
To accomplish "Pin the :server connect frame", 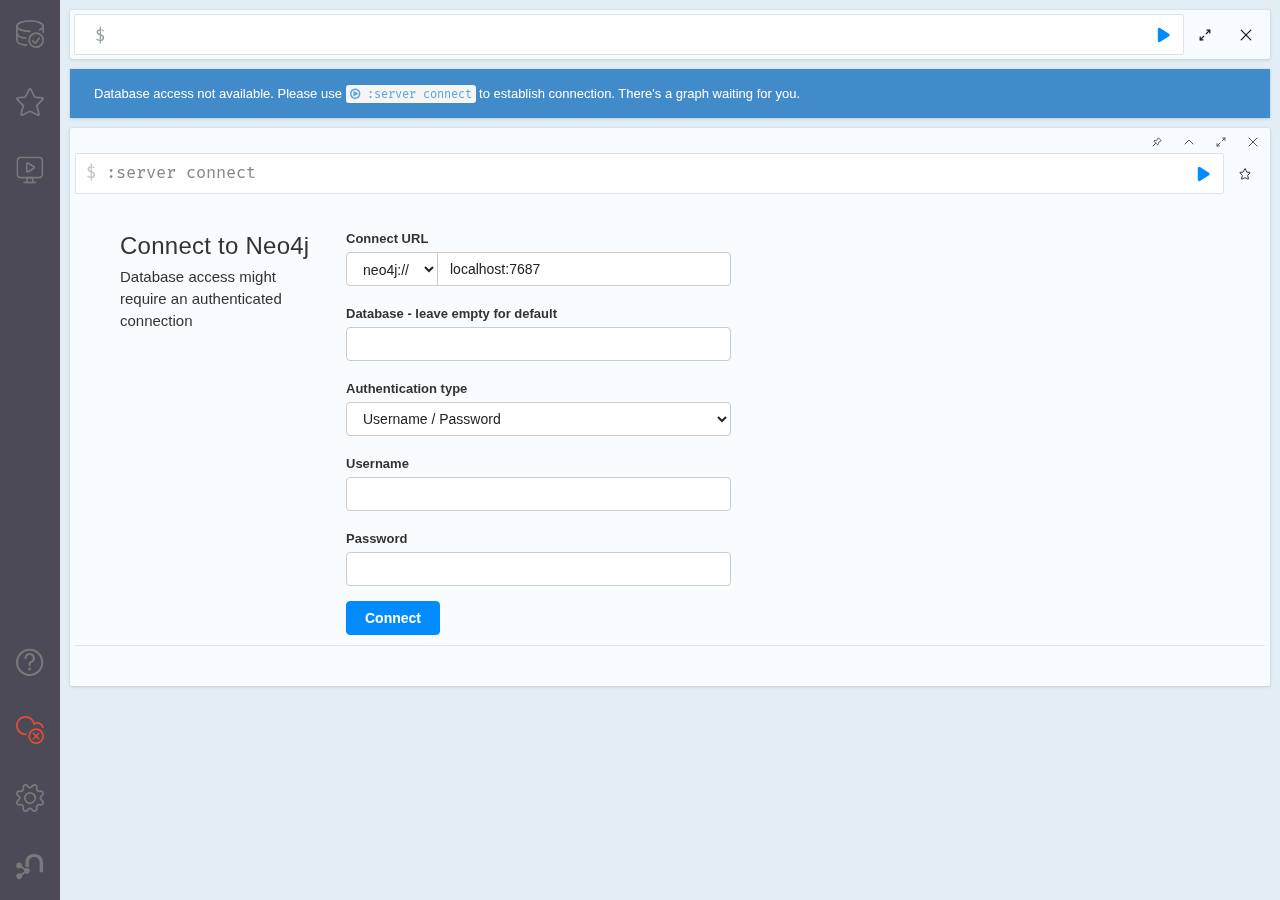I will tap(1157, 142).
